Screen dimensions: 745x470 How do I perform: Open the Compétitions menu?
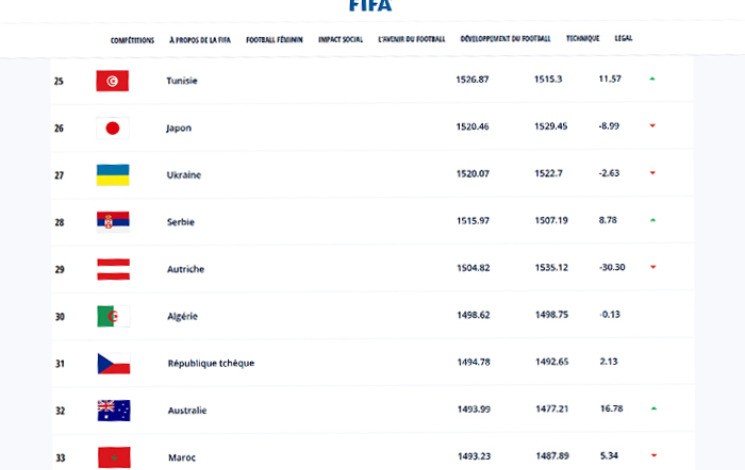click(133, 40)
